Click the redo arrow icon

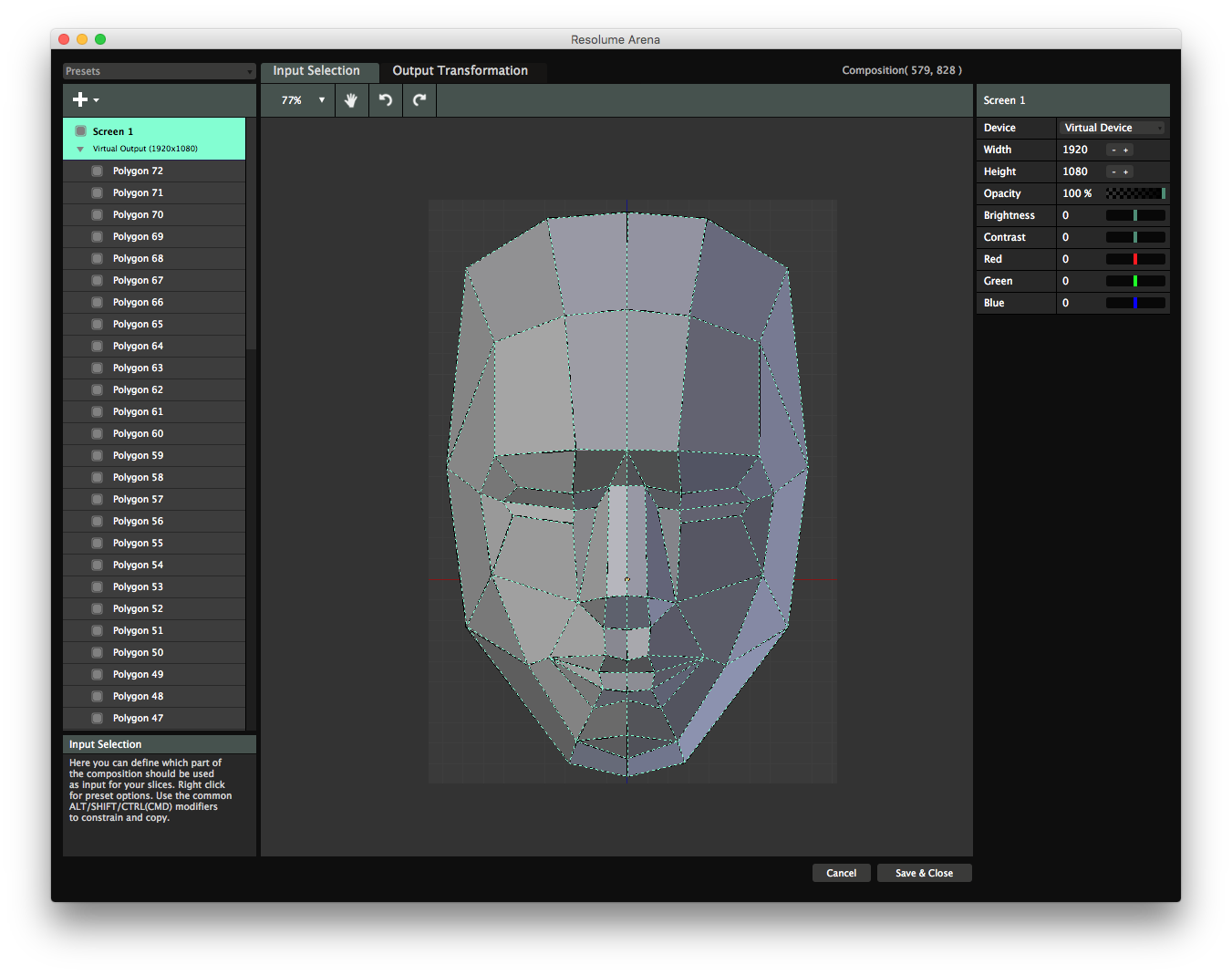[x=419, y=100]
